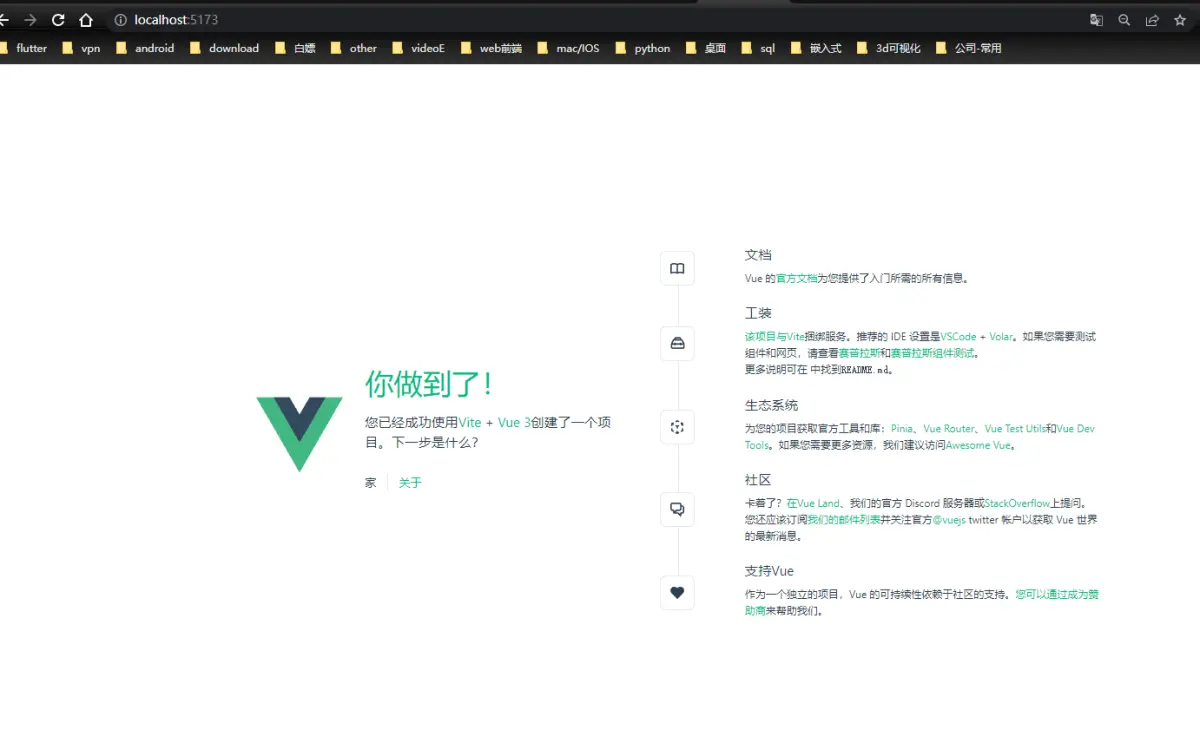Click the 工装 section heading
This screenshot has height=750, width=1200.
point(758,313)
